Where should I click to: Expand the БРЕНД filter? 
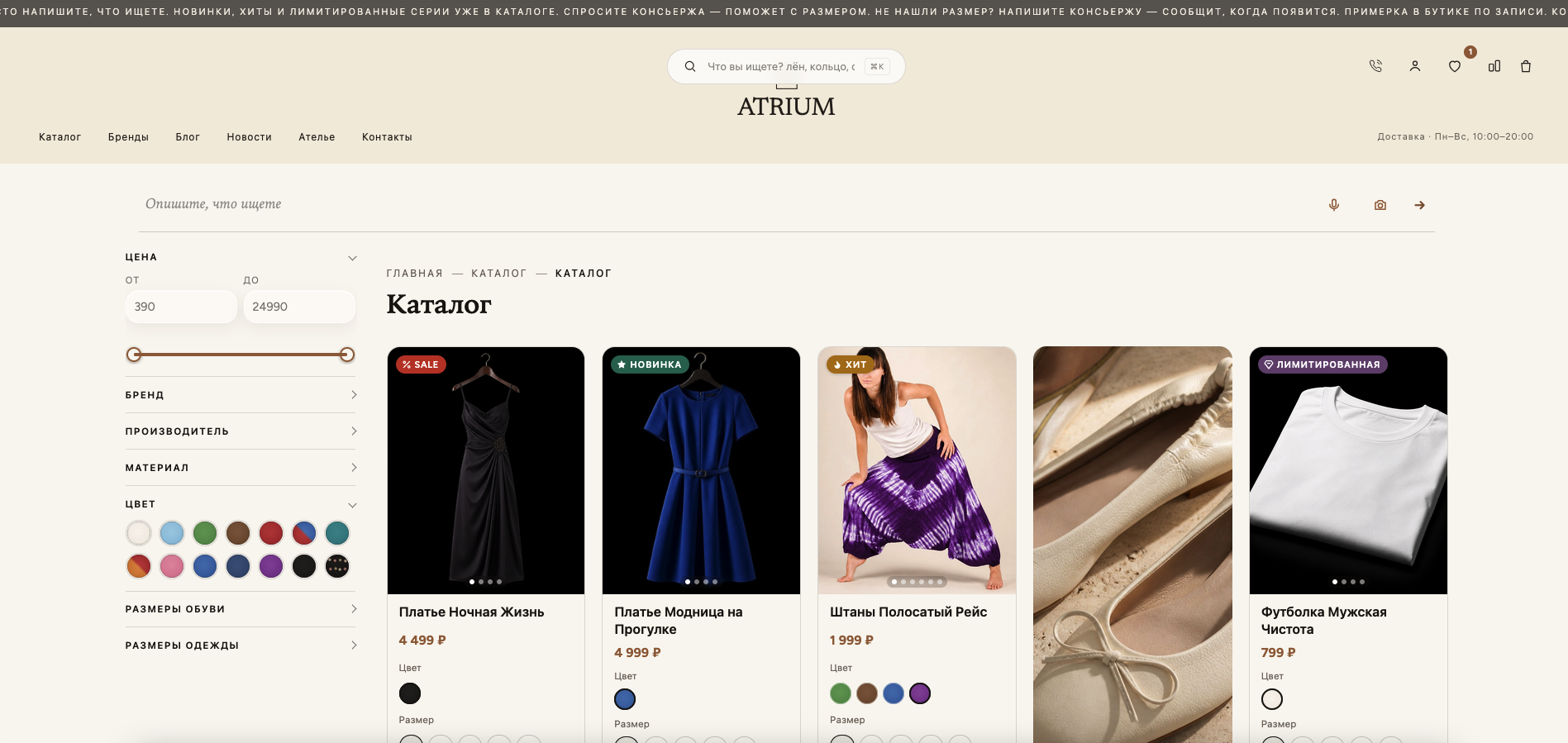[241, 395]
